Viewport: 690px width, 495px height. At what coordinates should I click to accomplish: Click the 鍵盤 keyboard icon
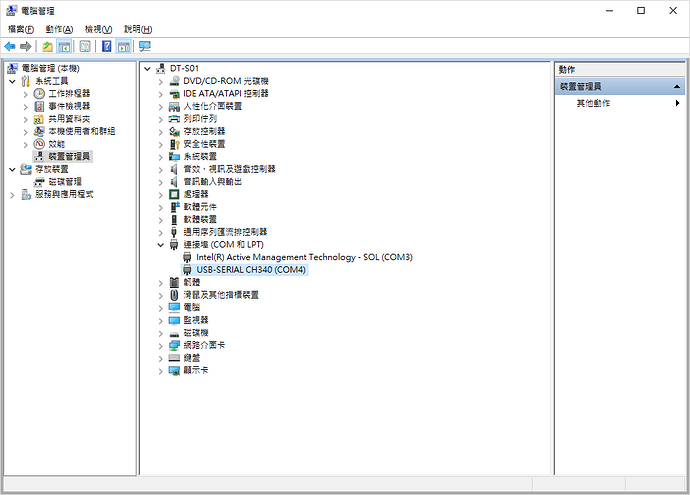(x=175, y=358)
